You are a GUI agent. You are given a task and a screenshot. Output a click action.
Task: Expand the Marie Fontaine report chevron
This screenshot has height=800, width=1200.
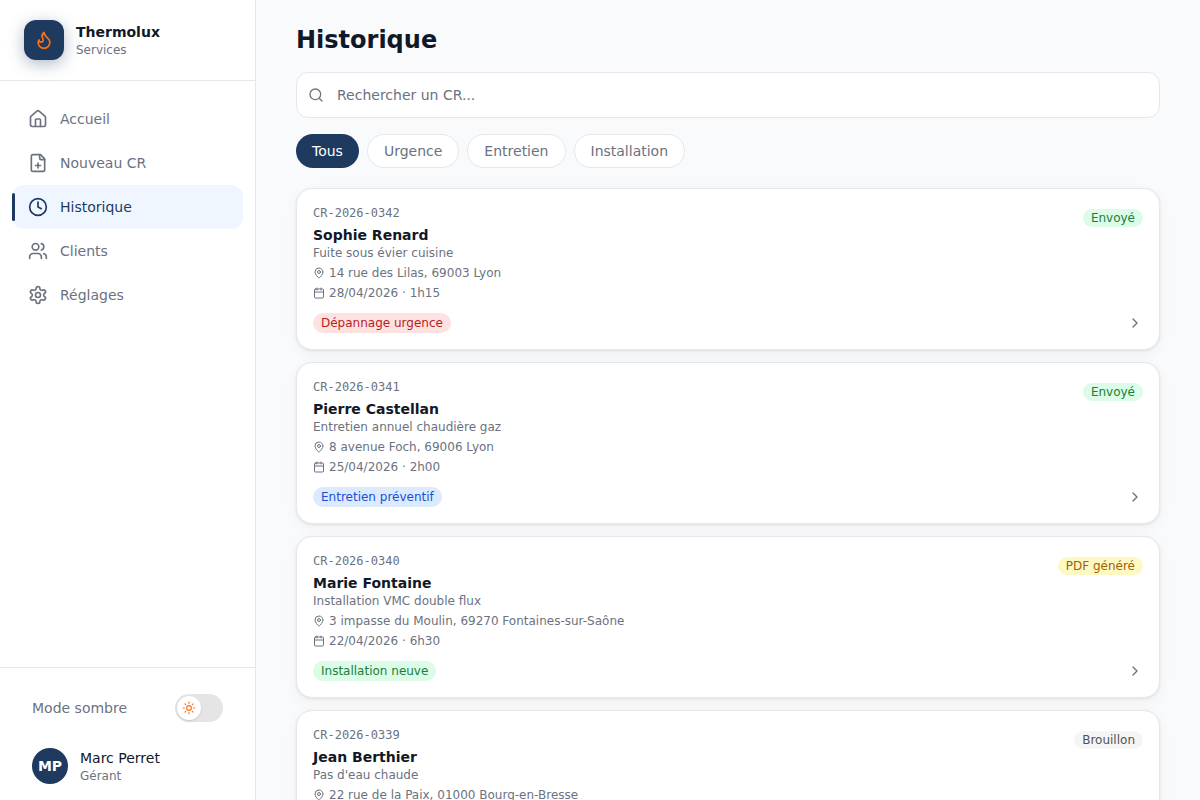(x=1135, y=671)
